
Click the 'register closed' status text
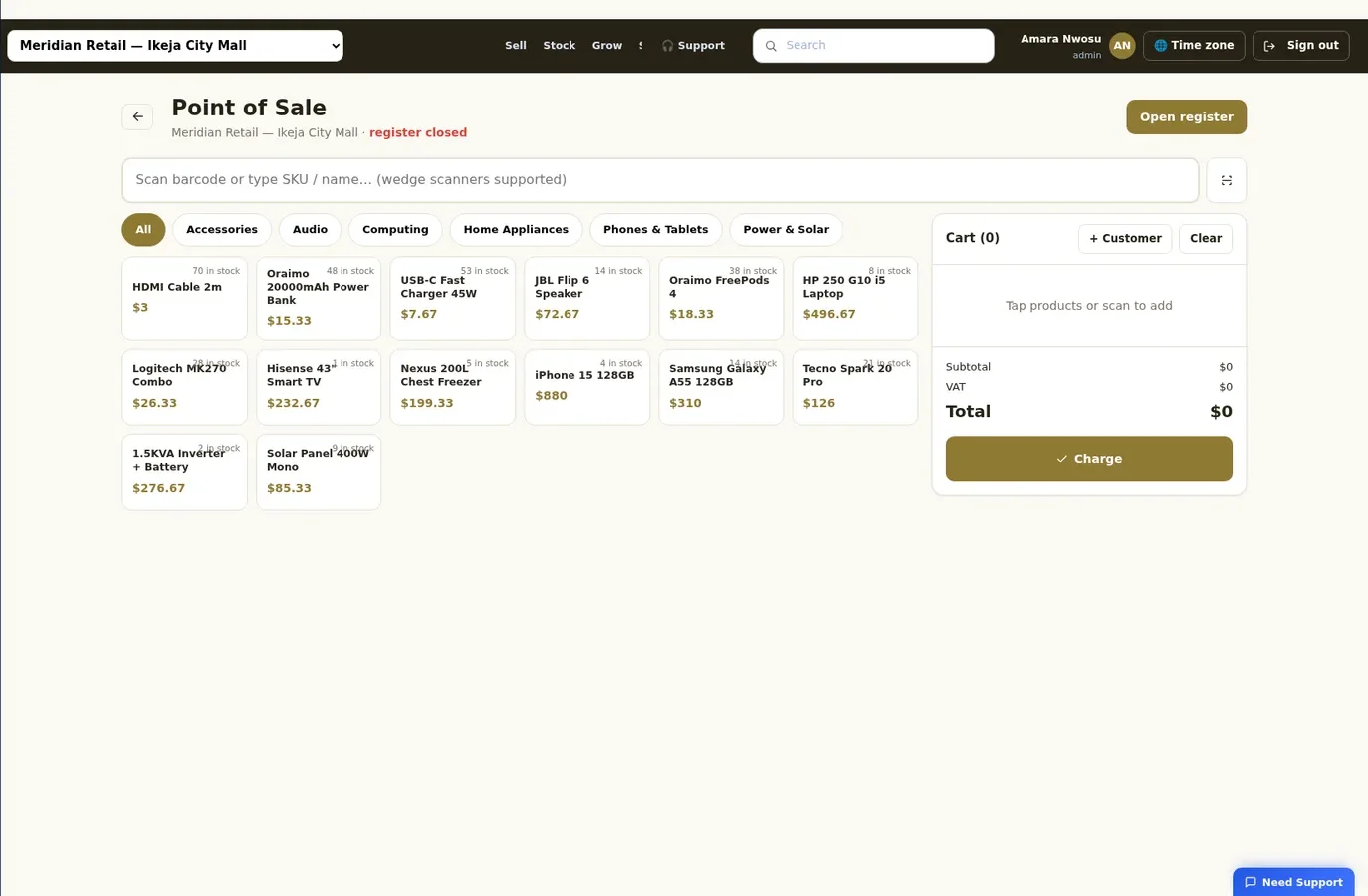(418, 133)
